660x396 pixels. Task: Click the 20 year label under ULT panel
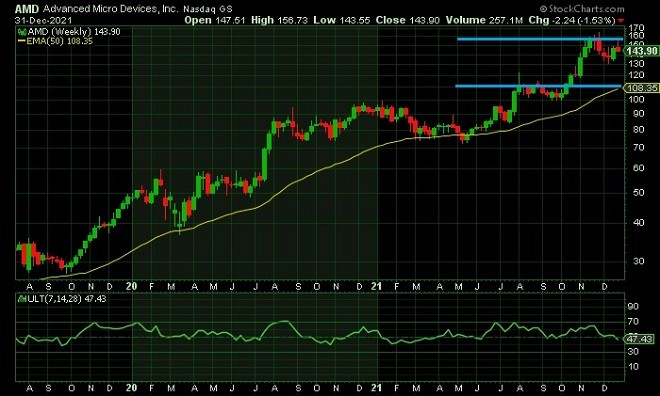132,388
